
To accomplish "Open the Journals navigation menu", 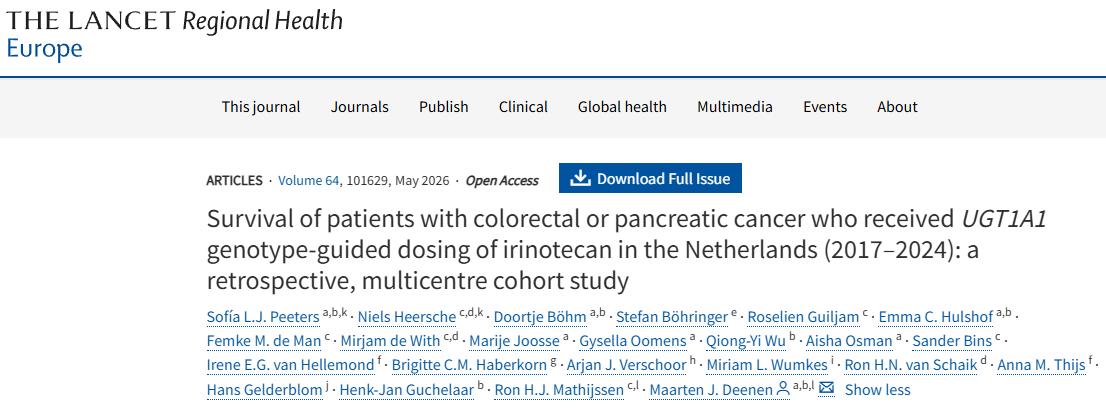I will tap(360, 107).
